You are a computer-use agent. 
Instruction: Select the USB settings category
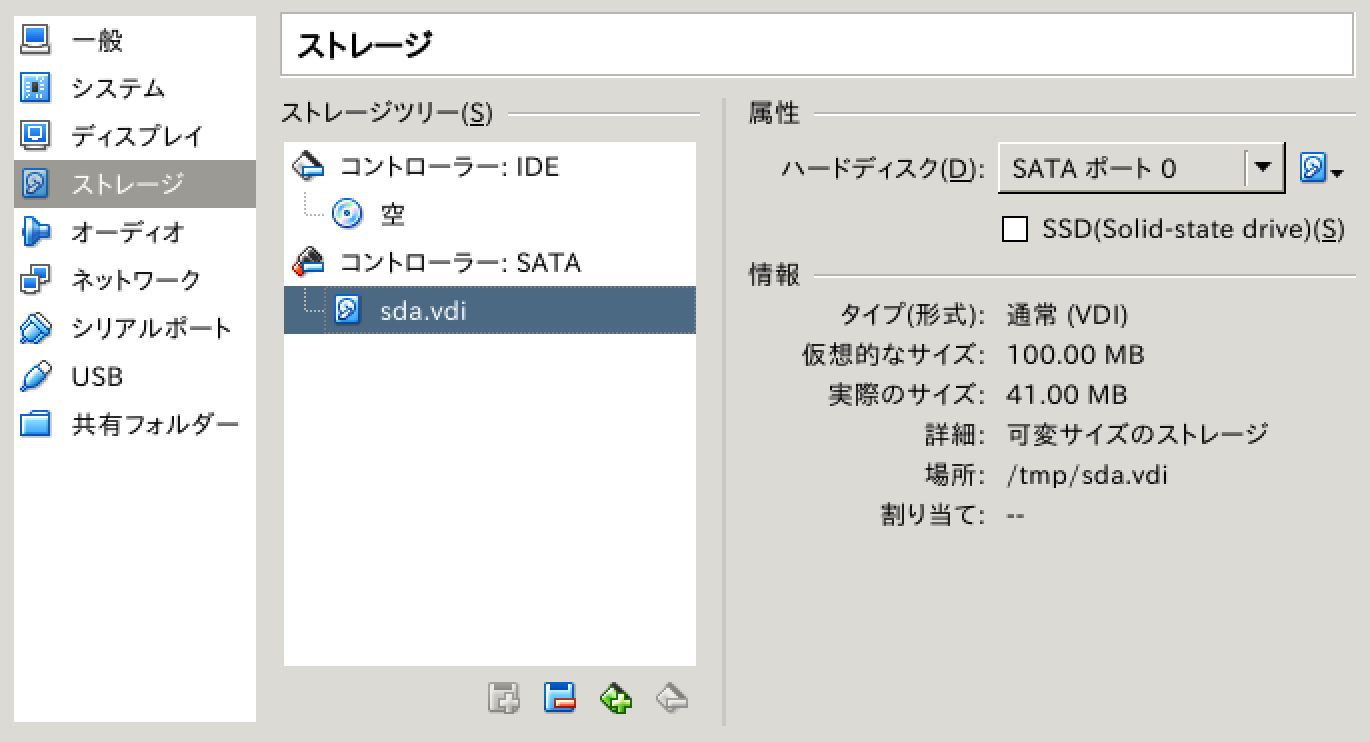click(x=97, y=377)
